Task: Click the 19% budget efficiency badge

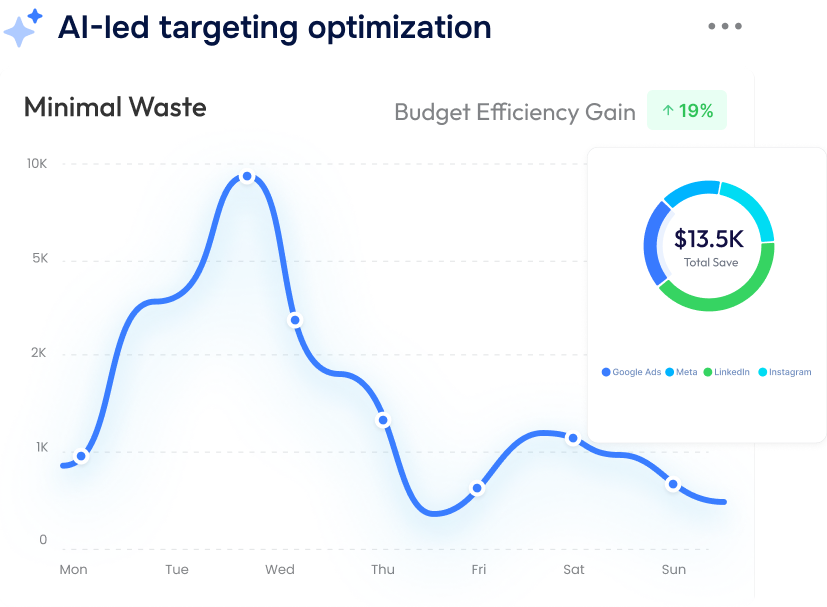Action: coord(687,111)
